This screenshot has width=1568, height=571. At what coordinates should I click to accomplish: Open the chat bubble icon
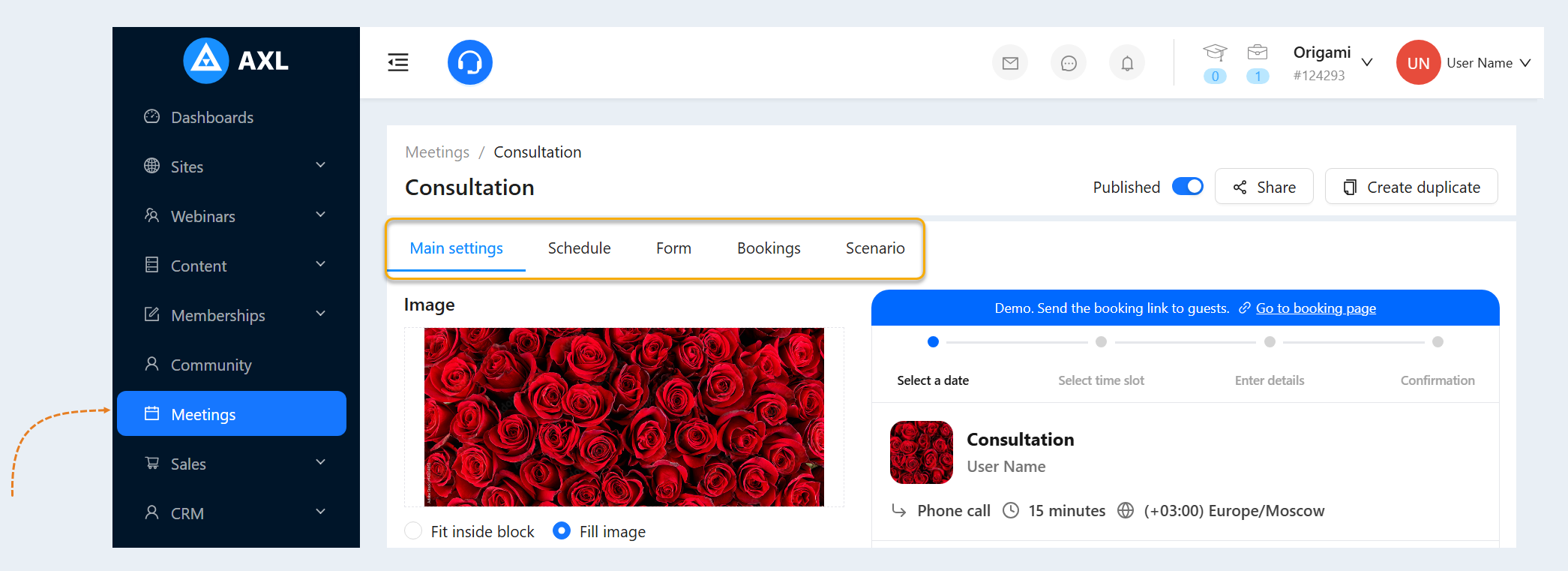(x=1069, y=63)
